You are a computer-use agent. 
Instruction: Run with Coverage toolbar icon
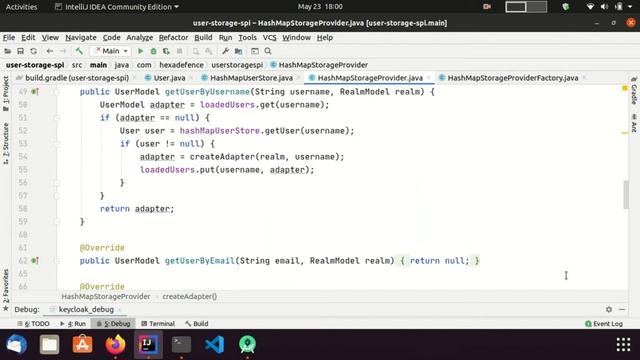166,51
